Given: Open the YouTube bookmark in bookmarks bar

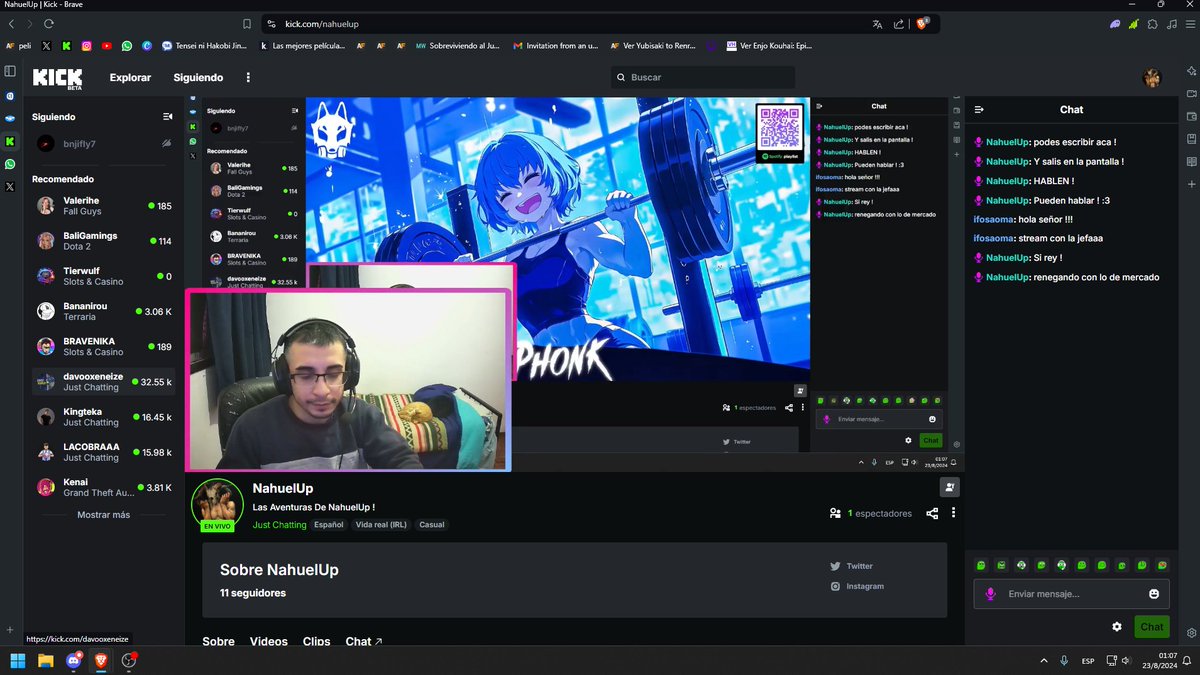Looking at the screenshot, I should click(x=107, y=45).
